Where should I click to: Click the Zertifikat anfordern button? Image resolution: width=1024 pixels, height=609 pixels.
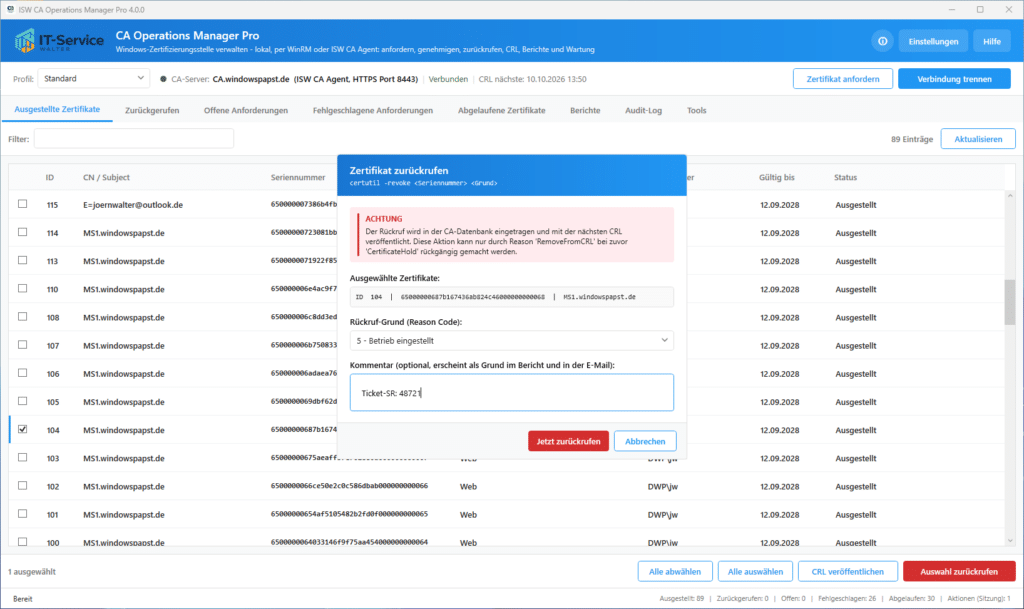[842, 79]
